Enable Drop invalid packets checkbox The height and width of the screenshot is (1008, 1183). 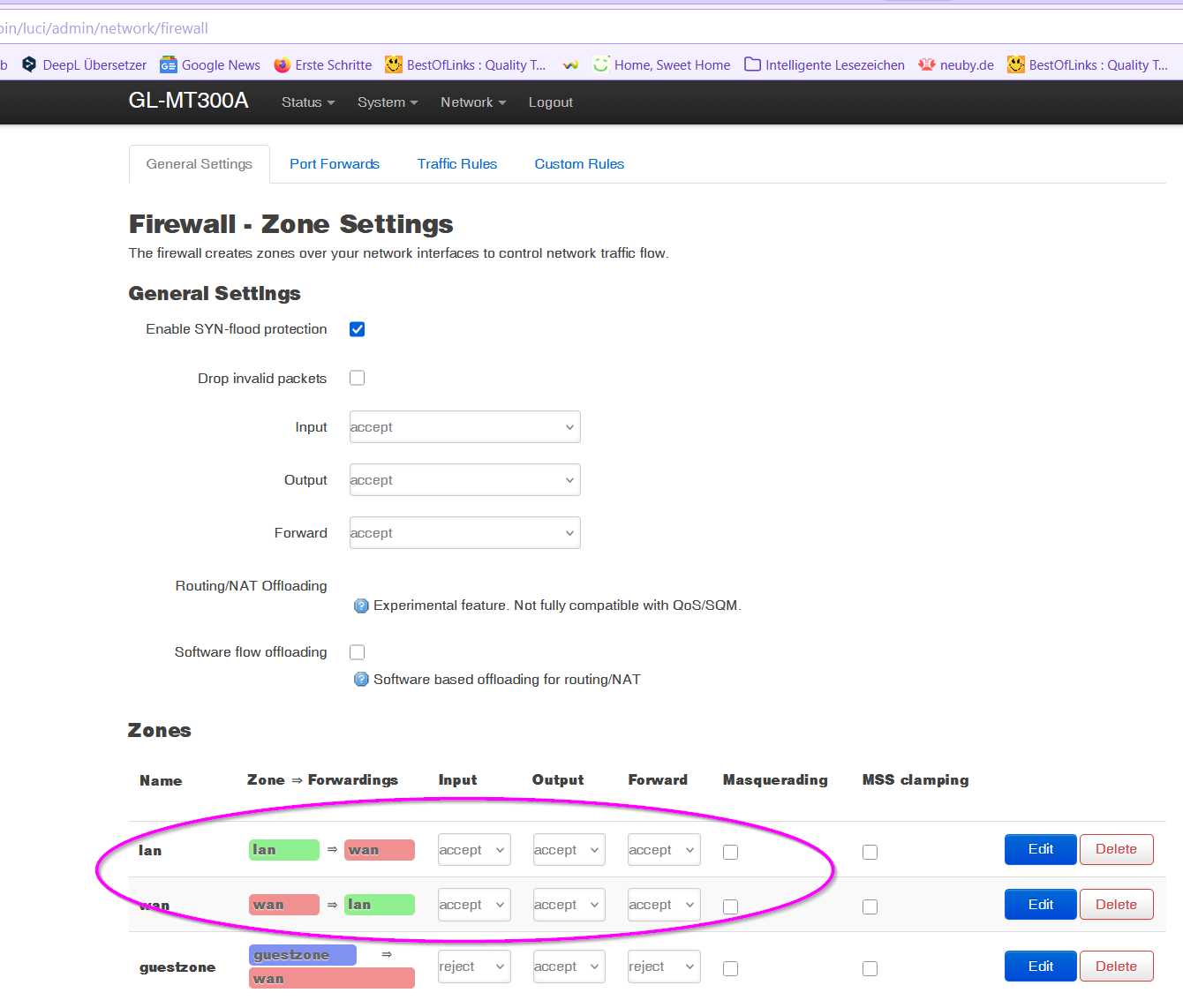[358, 378]
